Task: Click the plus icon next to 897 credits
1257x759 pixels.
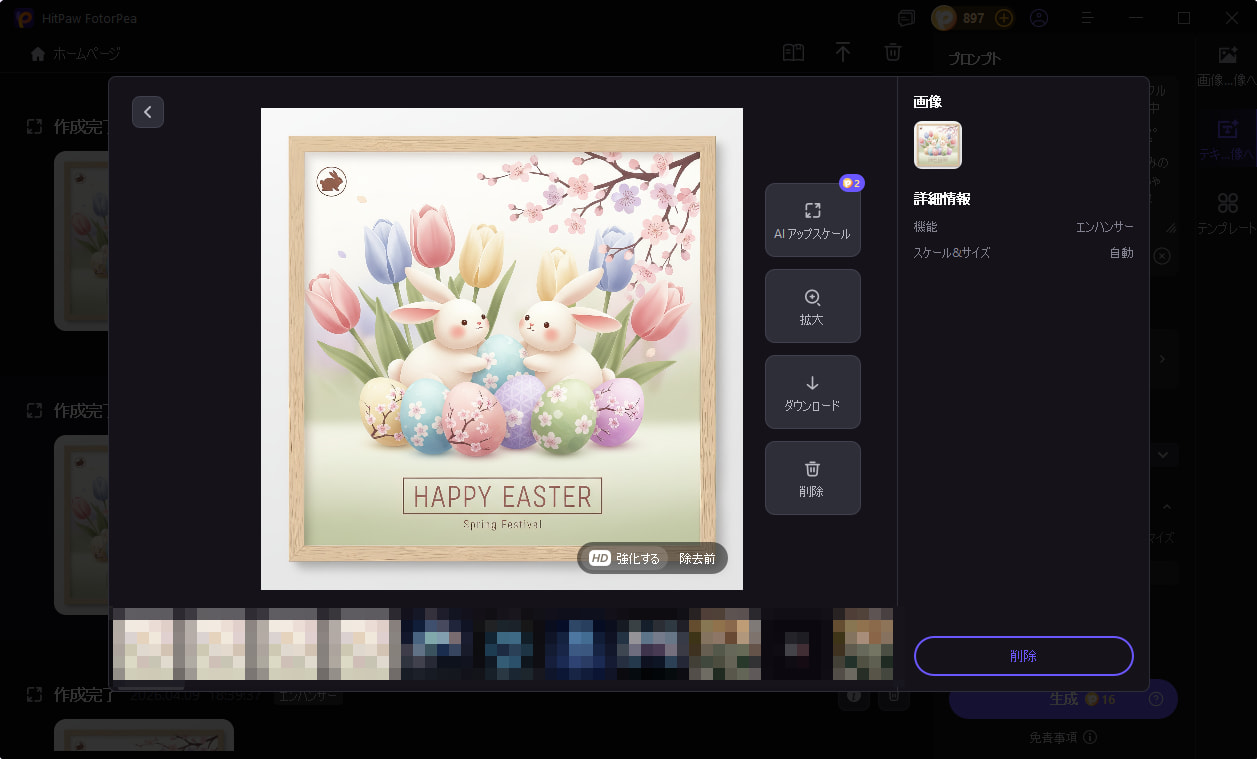Action: [x=1004, y=18]
